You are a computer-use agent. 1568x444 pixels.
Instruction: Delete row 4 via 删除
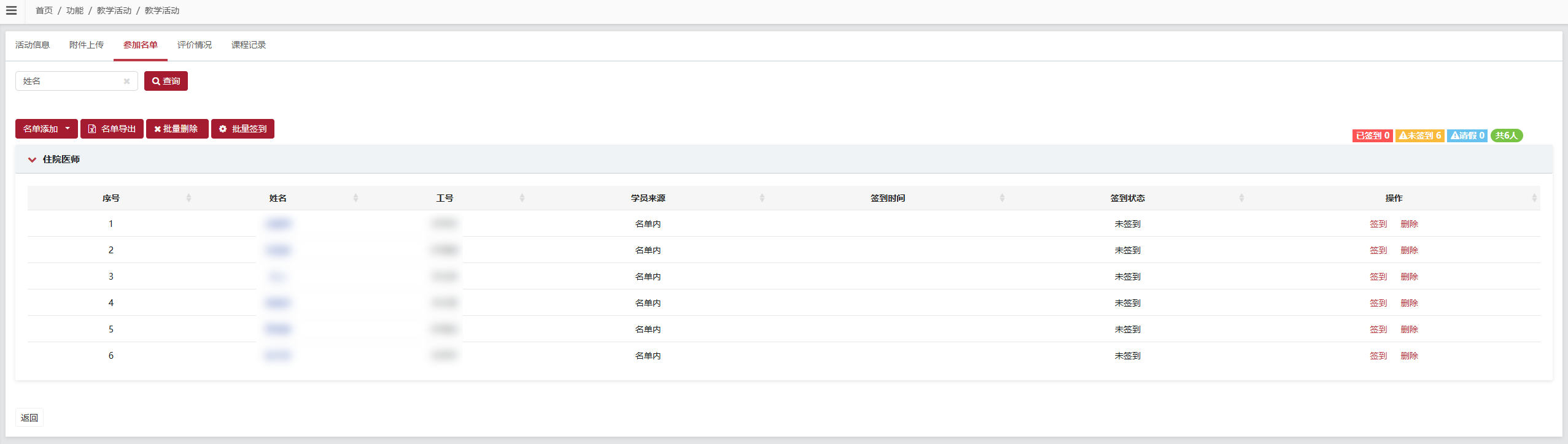click(1409, 303)
